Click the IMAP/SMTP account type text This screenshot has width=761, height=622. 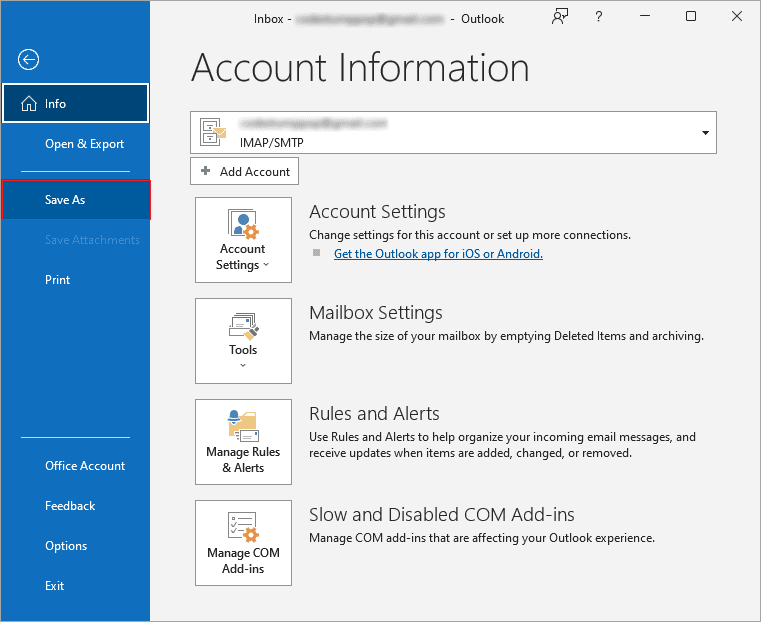click(272, 143)
